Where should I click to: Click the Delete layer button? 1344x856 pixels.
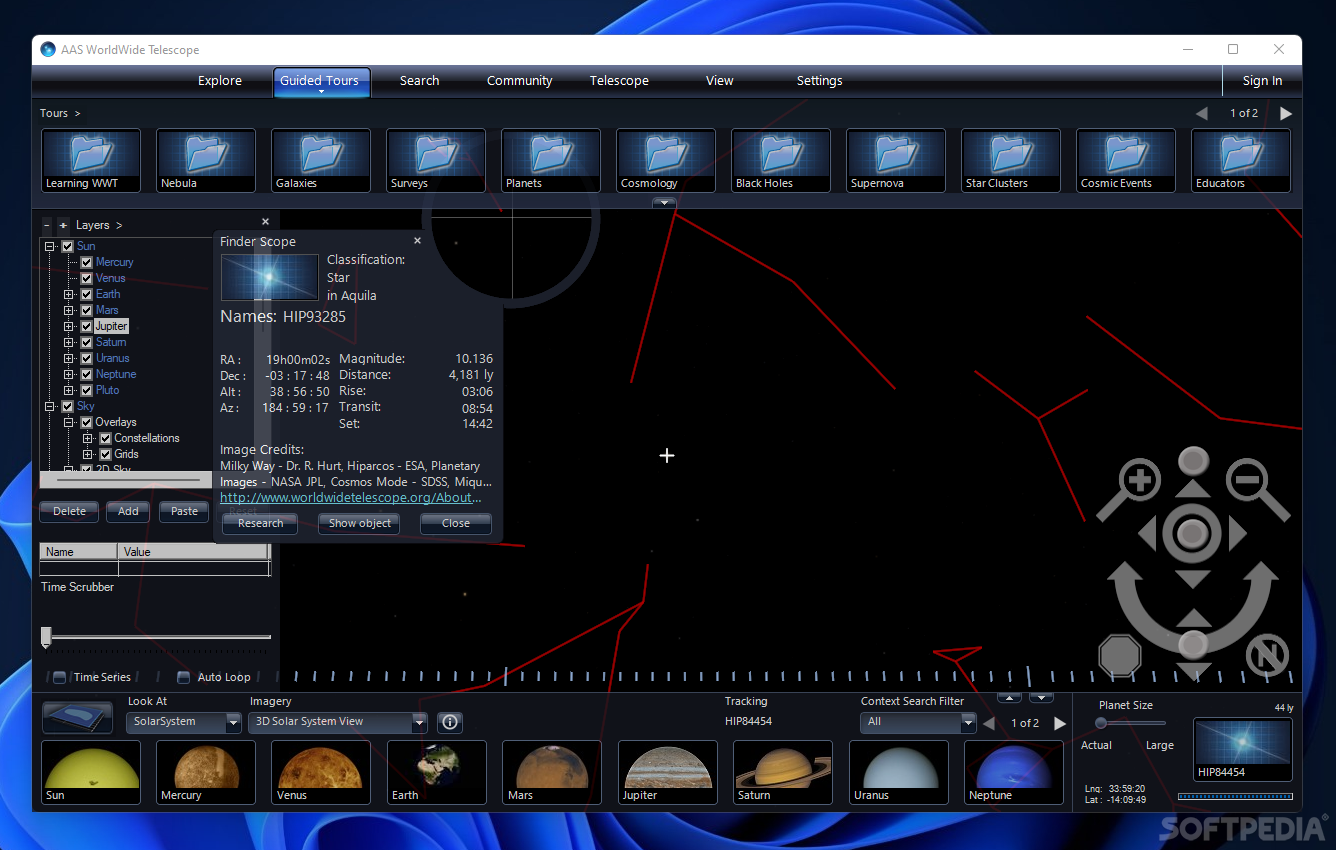coord(69,512)
